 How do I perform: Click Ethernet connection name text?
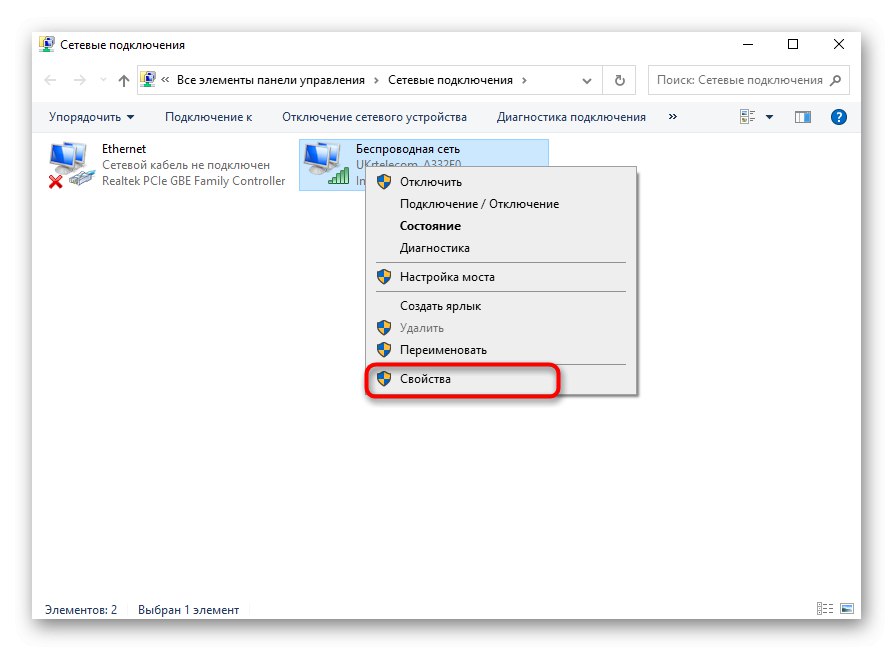point(124,149)
